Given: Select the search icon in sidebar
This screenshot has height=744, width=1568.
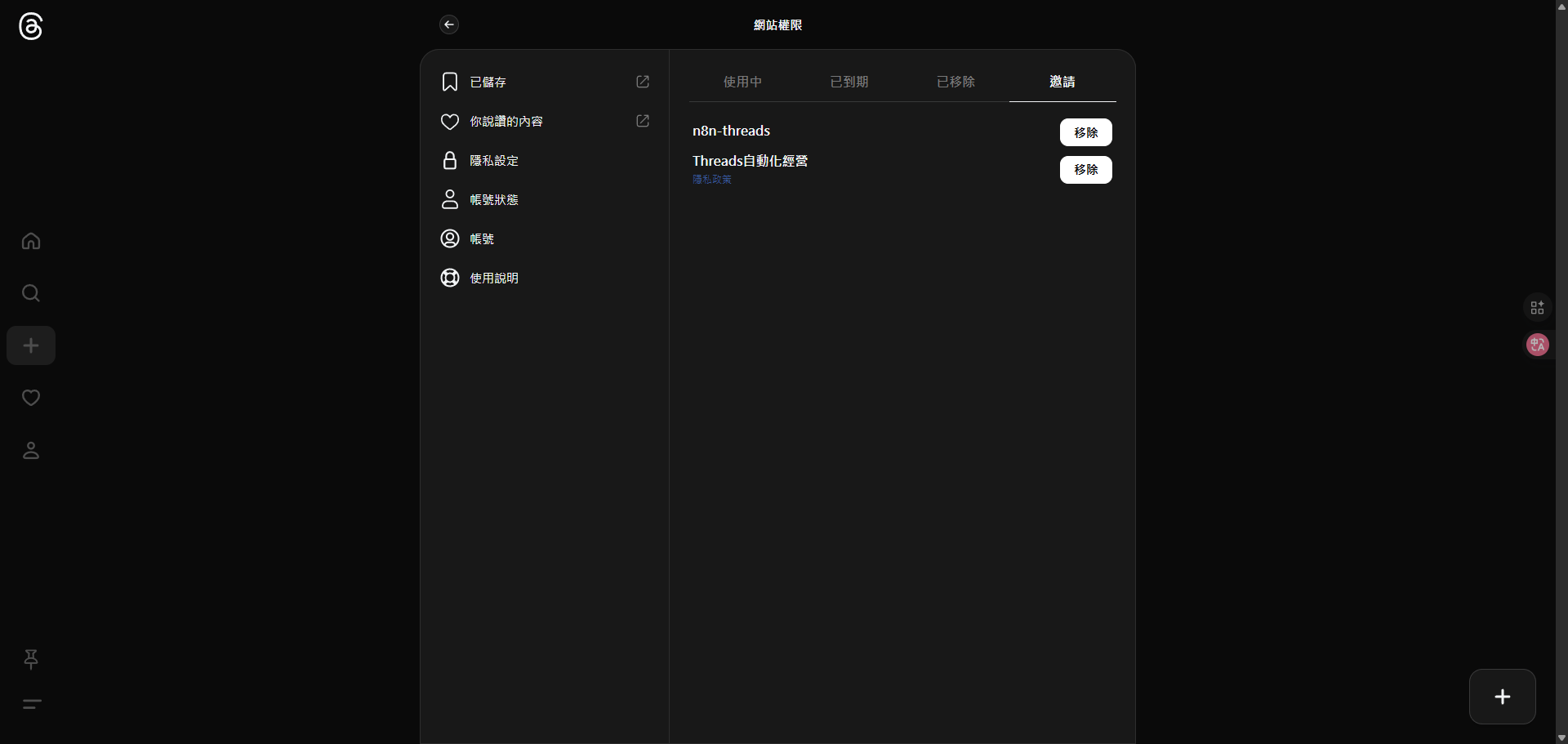Looking at the screenshot, I should pyautogui.click(x=30, y=292).
